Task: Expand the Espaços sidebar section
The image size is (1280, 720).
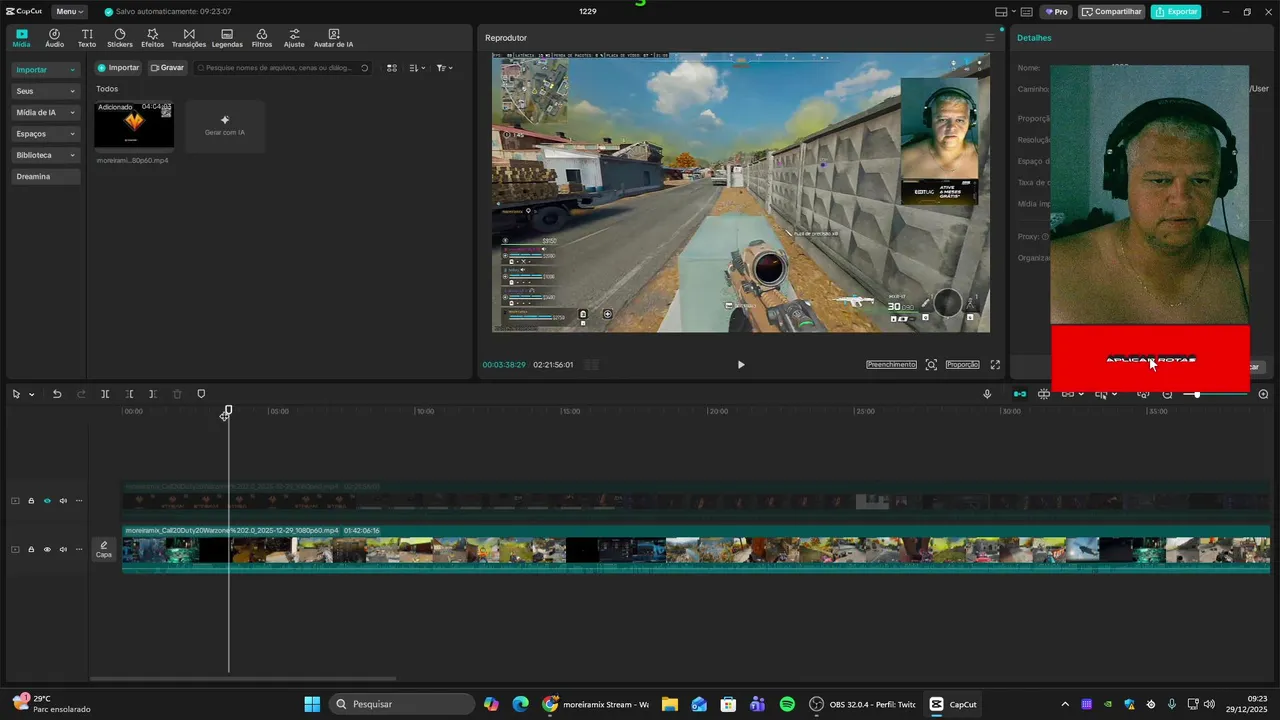Action: pyautogui.click(x=46, y=134)
